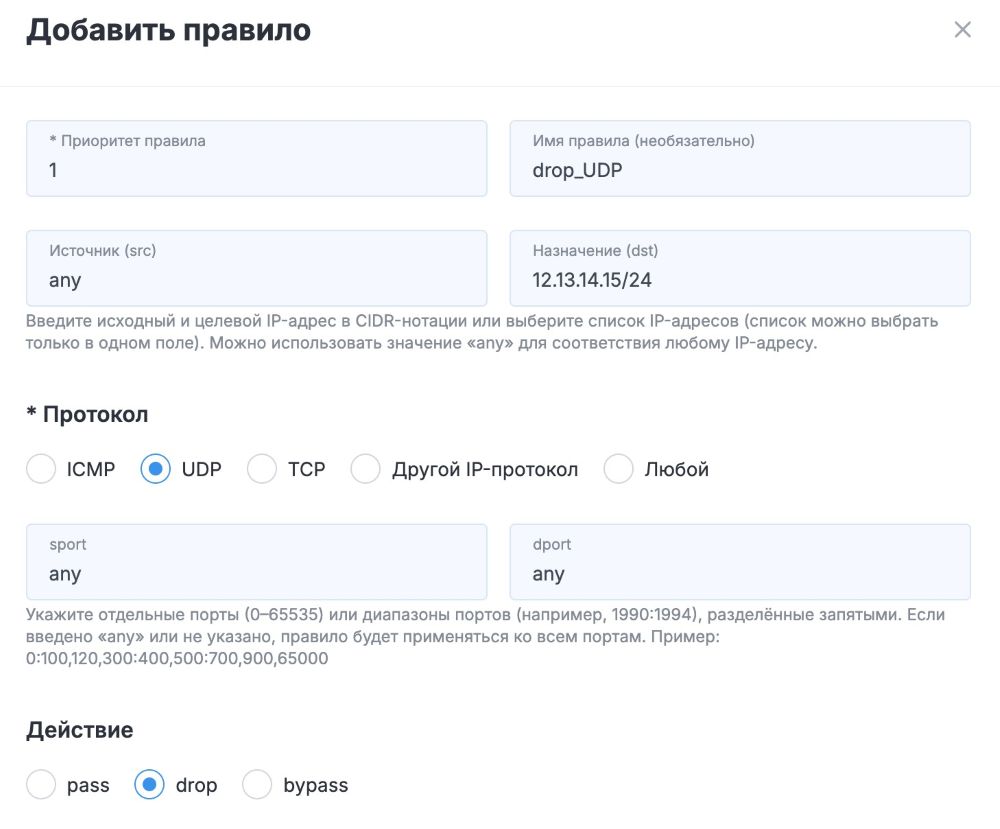Select the «Любой» protocol option
Image resolution: width=1000 pixels, height=829 pixels.
click(x=618, y=468)
